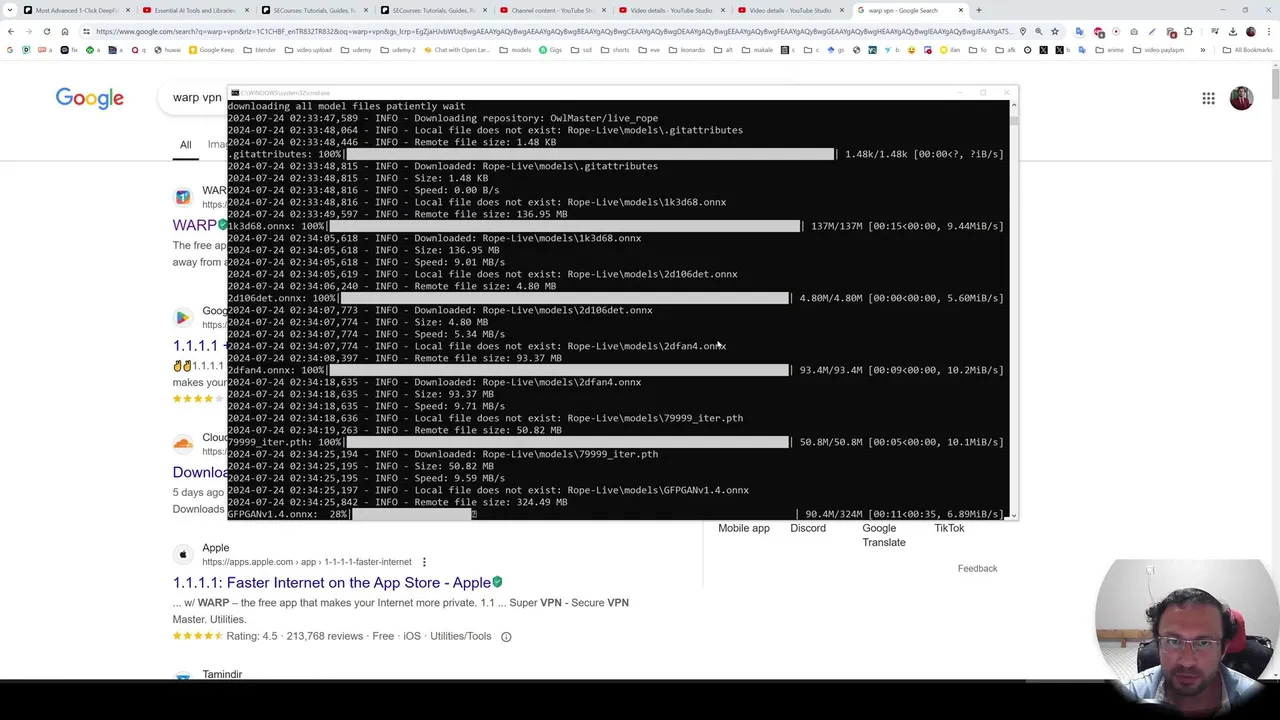Select the 'All' search results tab
The width and height of the screenshot is (1280, 720).
pos(185,145)
